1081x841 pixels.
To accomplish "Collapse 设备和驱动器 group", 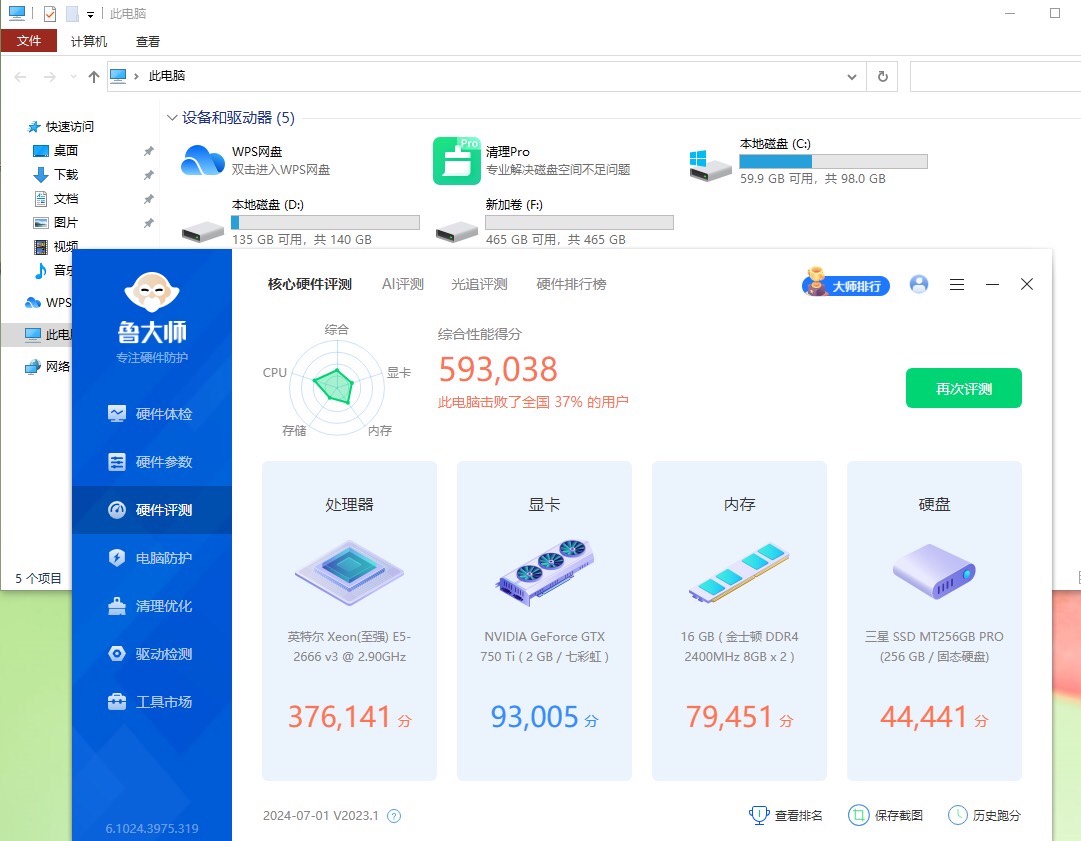I will (x=172, y=118).
